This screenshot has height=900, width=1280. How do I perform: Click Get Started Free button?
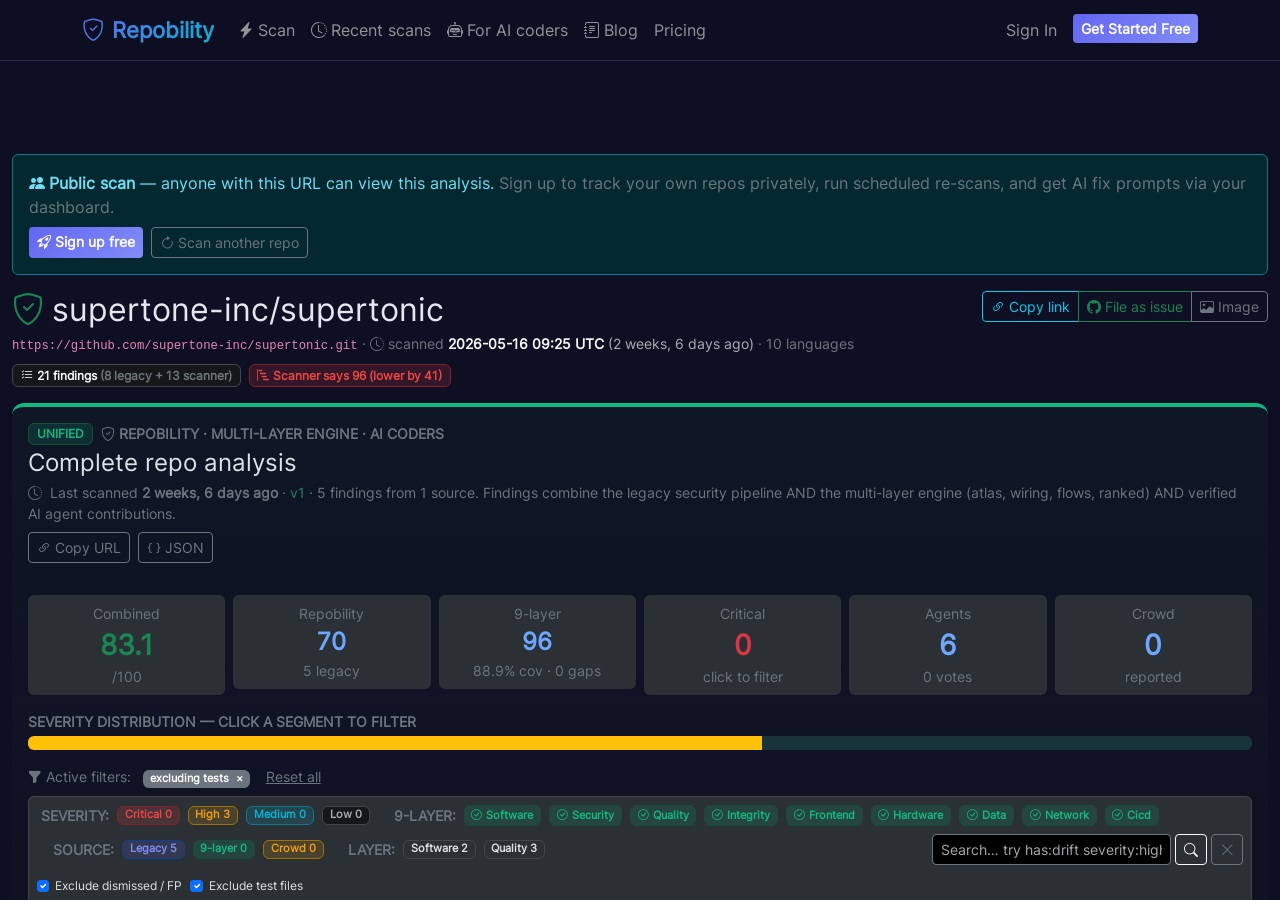tap(1135, 29)
